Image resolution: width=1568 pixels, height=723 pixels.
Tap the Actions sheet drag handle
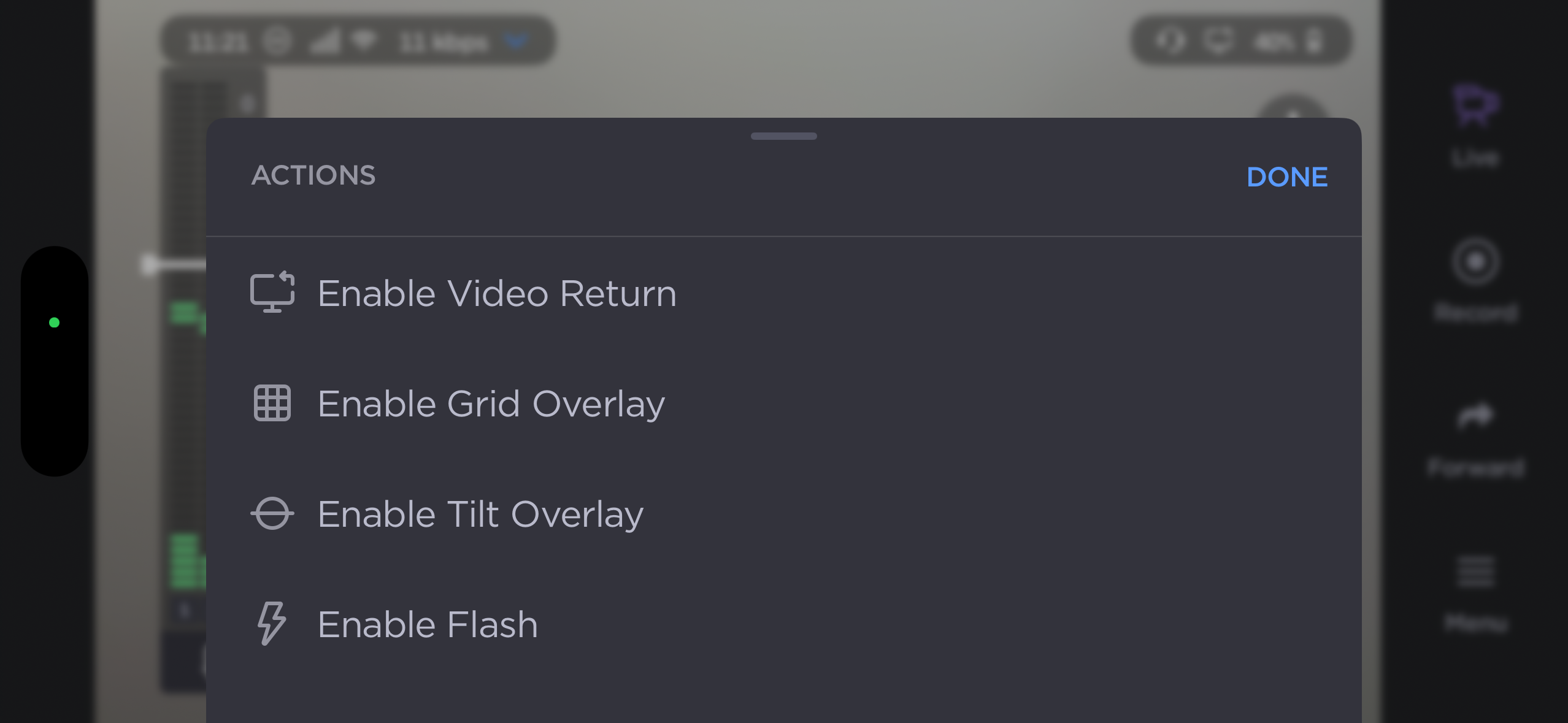point(783,136)
